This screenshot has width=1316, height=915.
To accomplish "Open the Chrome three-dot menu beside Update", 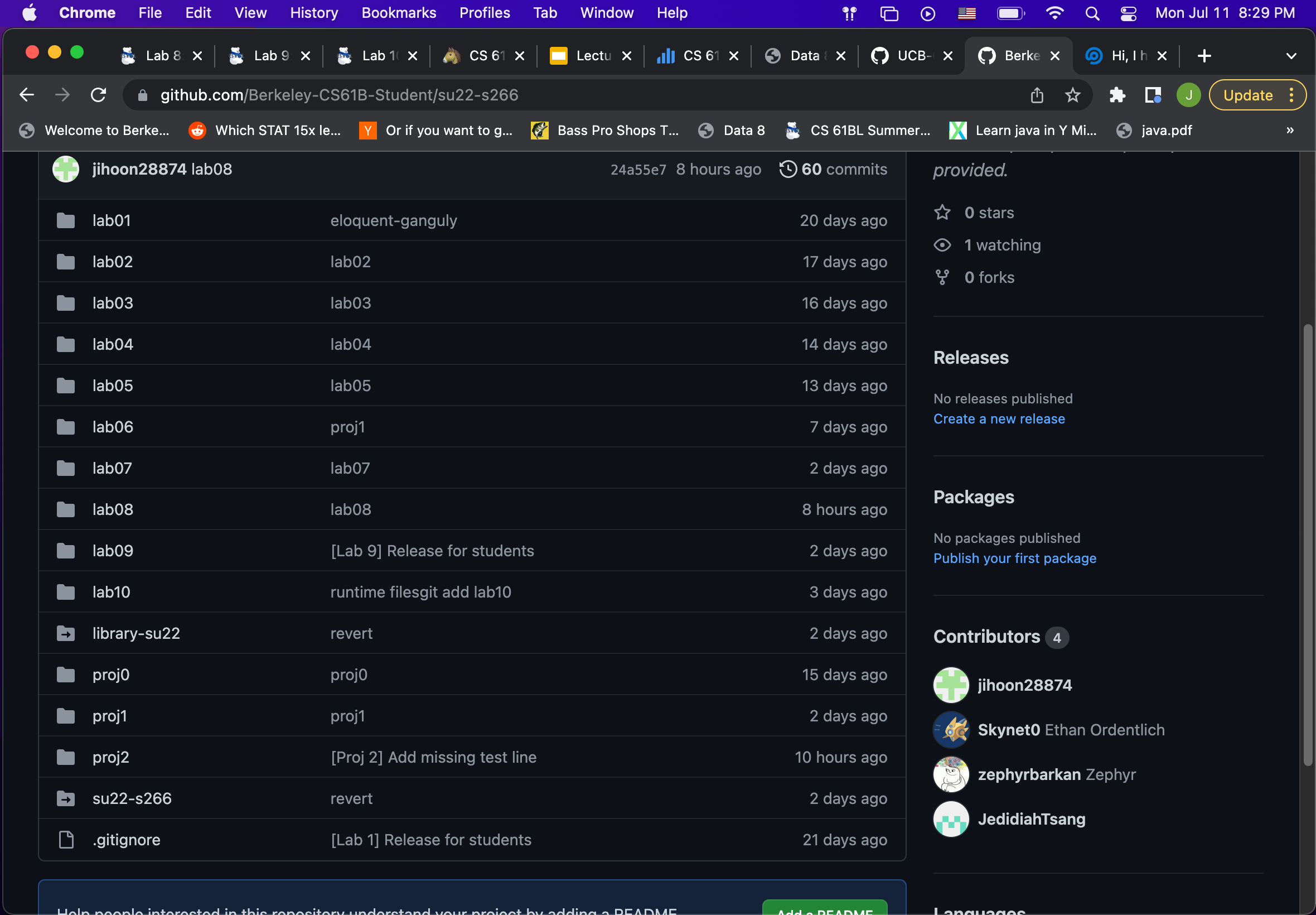I will pyautogui.click(x=1291, y=95).
